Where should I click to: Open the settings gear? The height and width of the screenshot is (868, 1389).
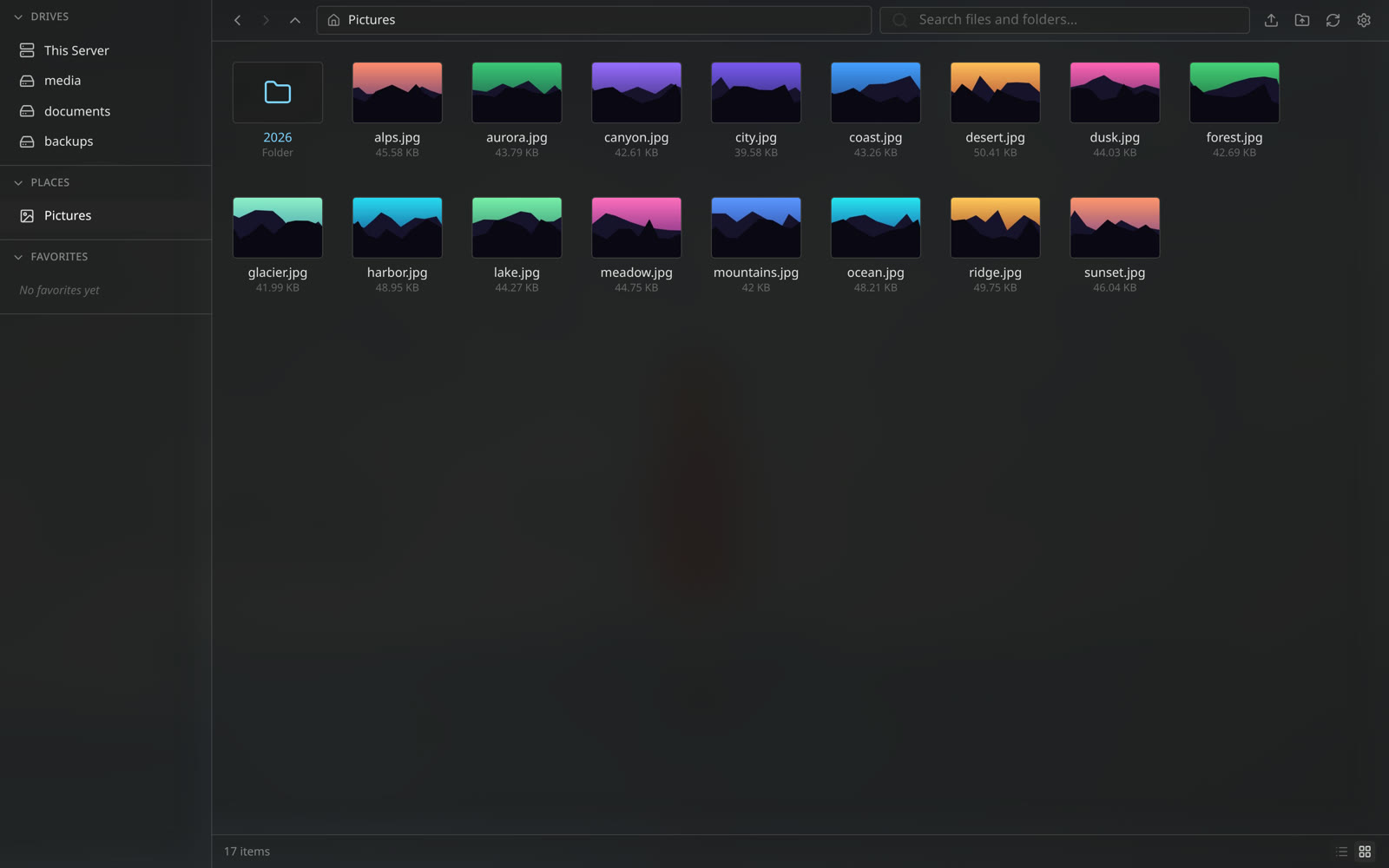[1364, 20]
